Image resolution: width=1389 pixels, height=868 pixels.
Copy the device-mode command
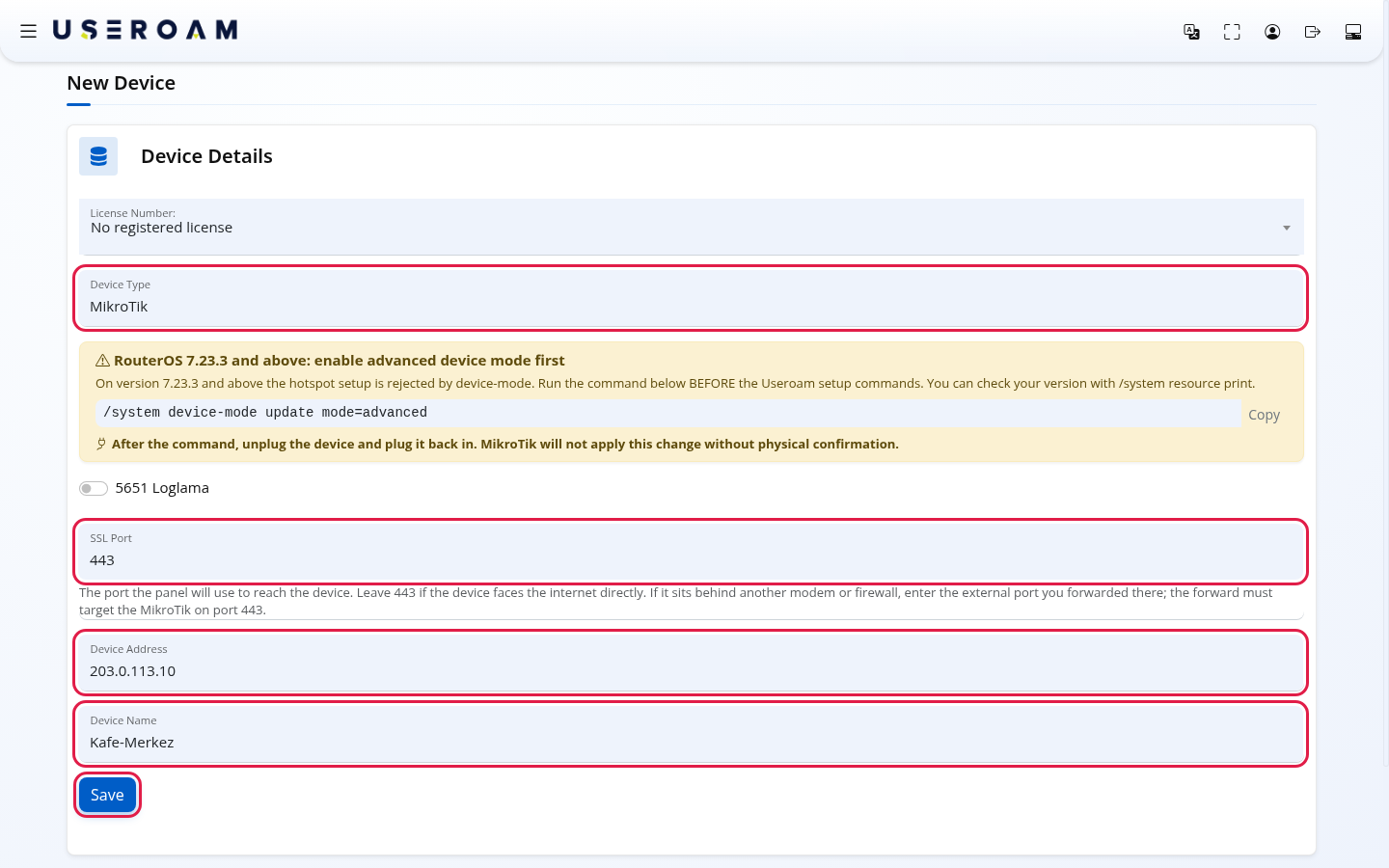pyautogui.click(x=1264, y=415)
